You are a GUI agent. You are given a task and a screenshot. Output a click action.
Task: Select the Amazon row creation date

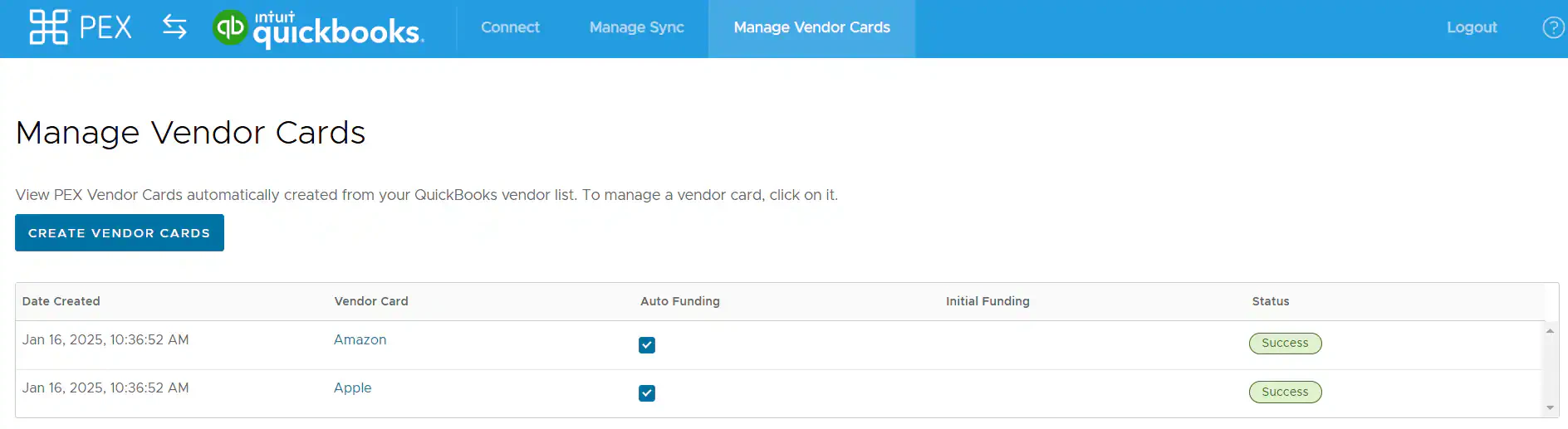(x=105, y=339)
